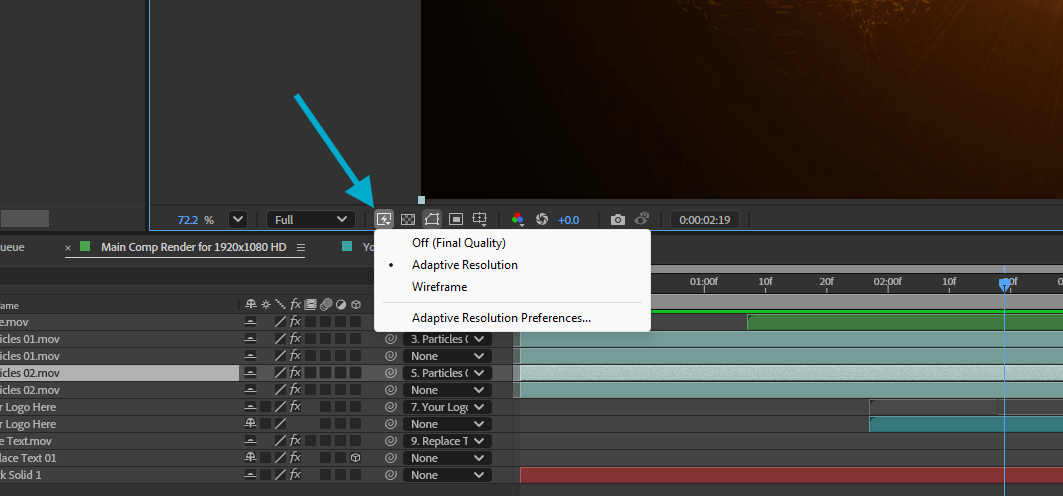
Task: Select 'Adaptive Resolution' menu option
Action: 513,265
